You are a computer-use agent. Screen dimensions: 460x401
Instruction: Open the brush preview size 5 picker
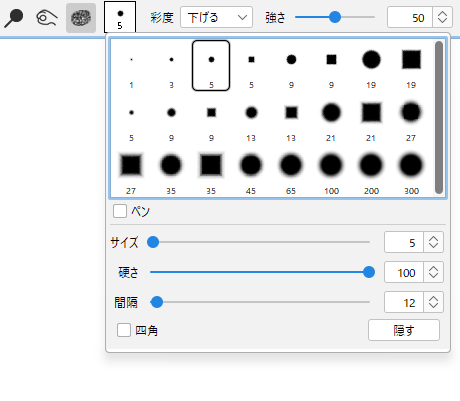click(x=120, y=17)
